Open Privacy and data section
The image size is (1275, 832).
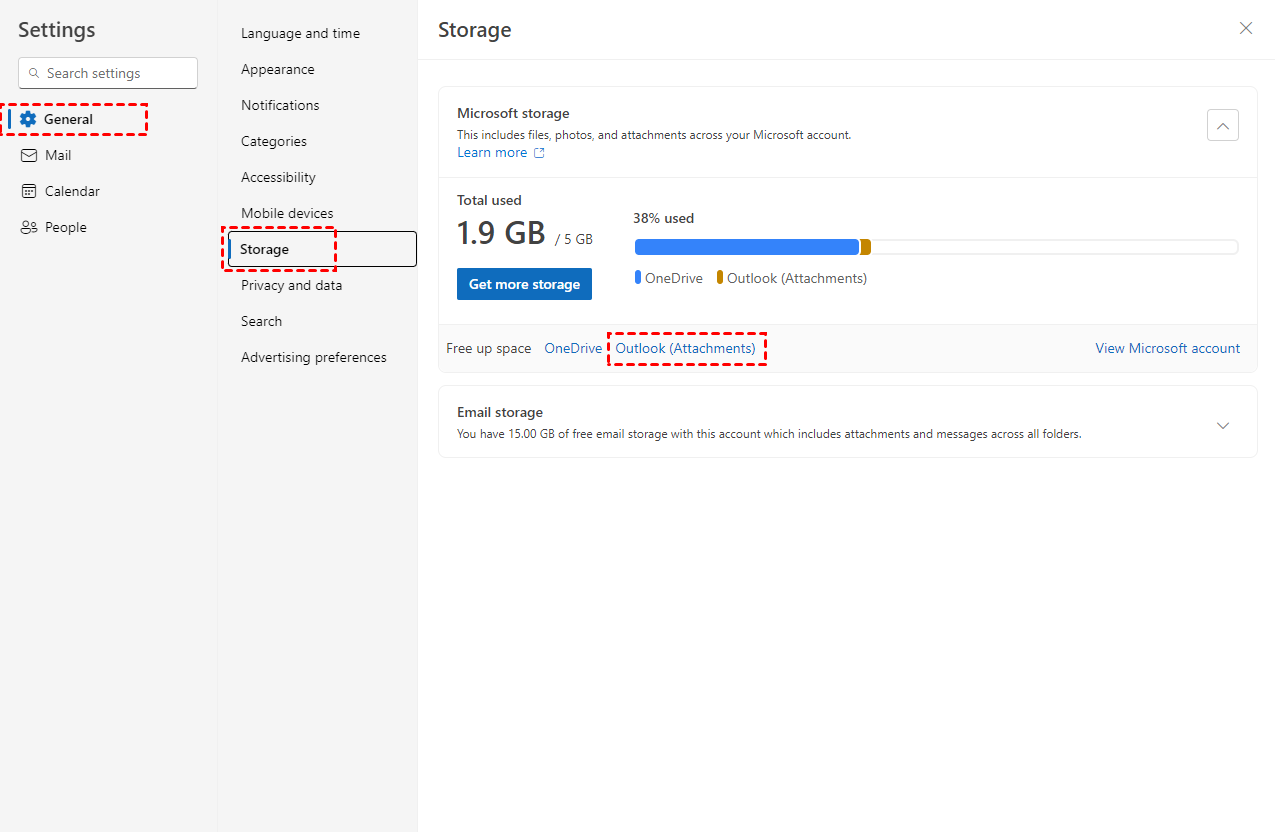[x=291, y=285]
